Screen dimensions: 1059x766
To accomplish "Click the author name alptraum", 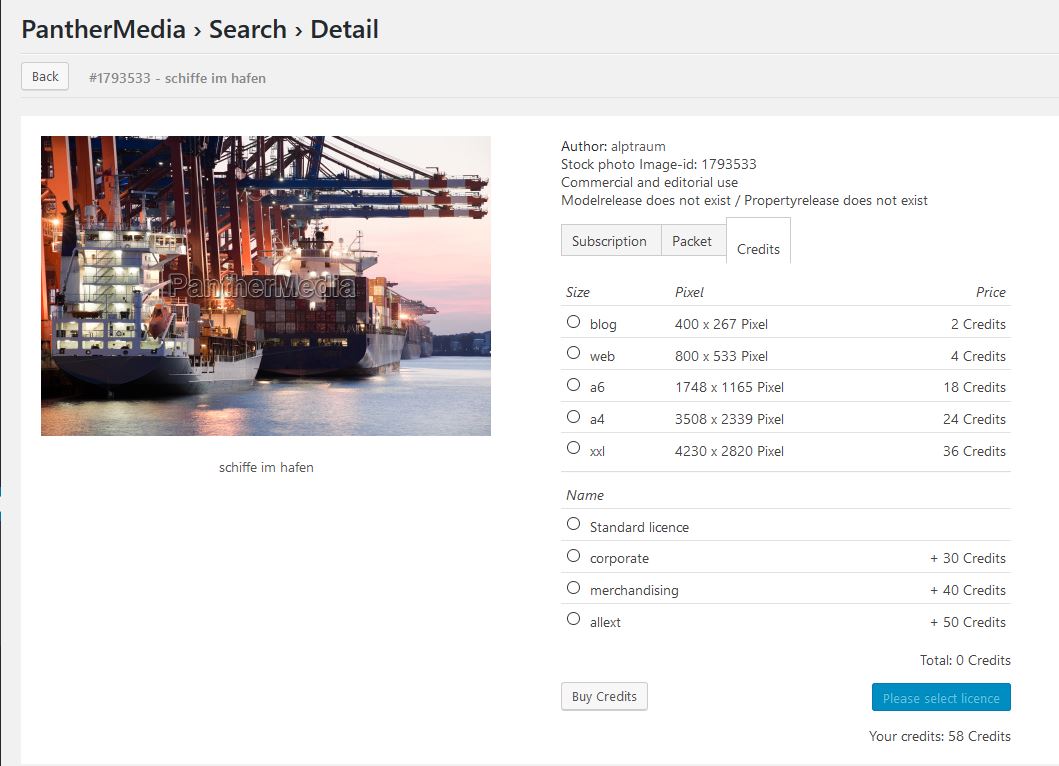I will click(638, 147).
